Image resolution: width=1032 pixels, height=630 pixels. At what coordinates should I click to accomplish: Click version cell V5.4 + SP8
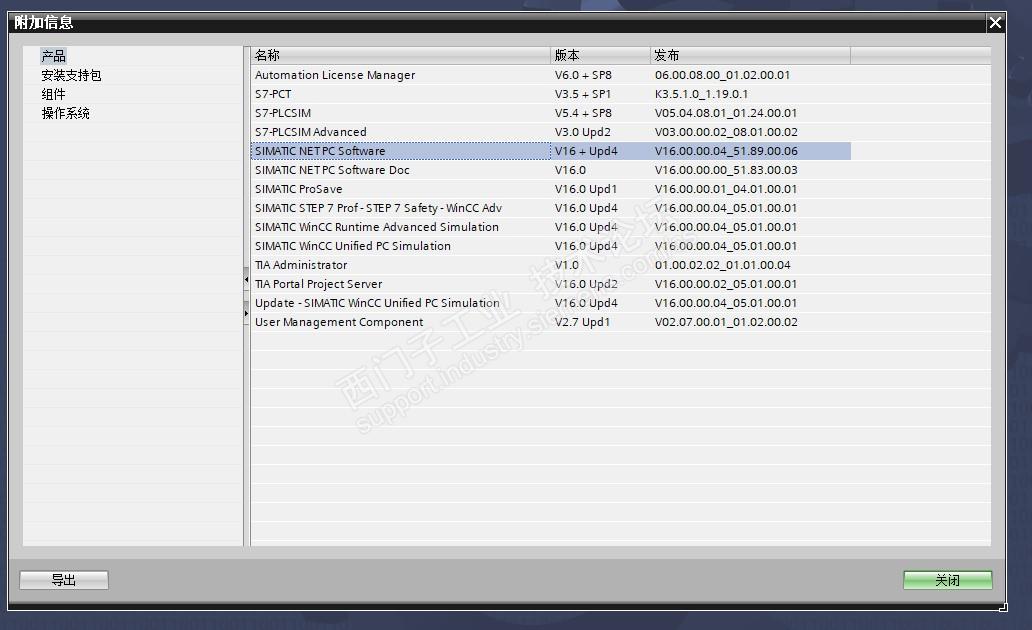600,113
